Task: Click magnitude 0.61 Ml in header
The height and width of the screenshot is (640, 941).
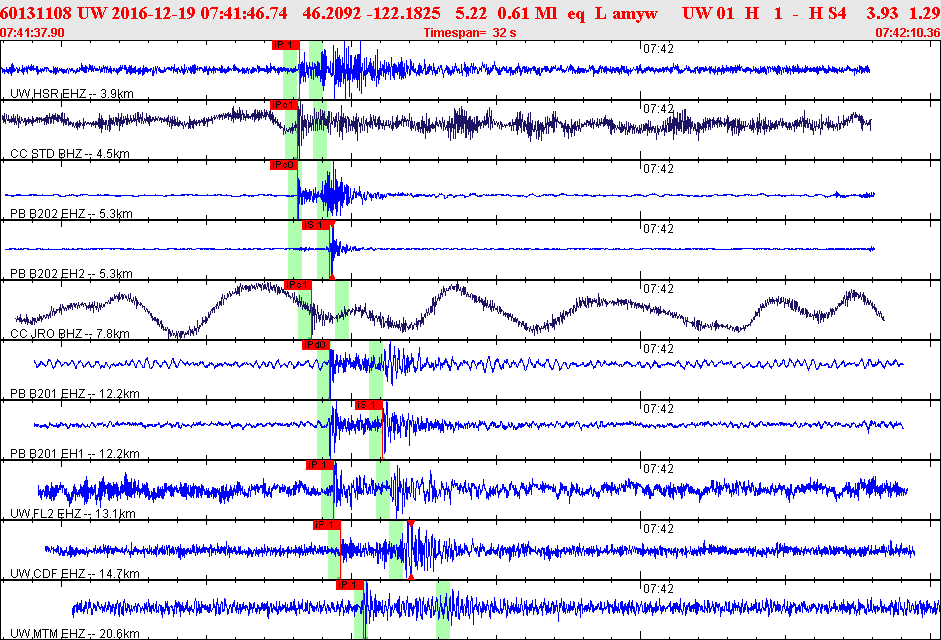Action: (528, 13)
